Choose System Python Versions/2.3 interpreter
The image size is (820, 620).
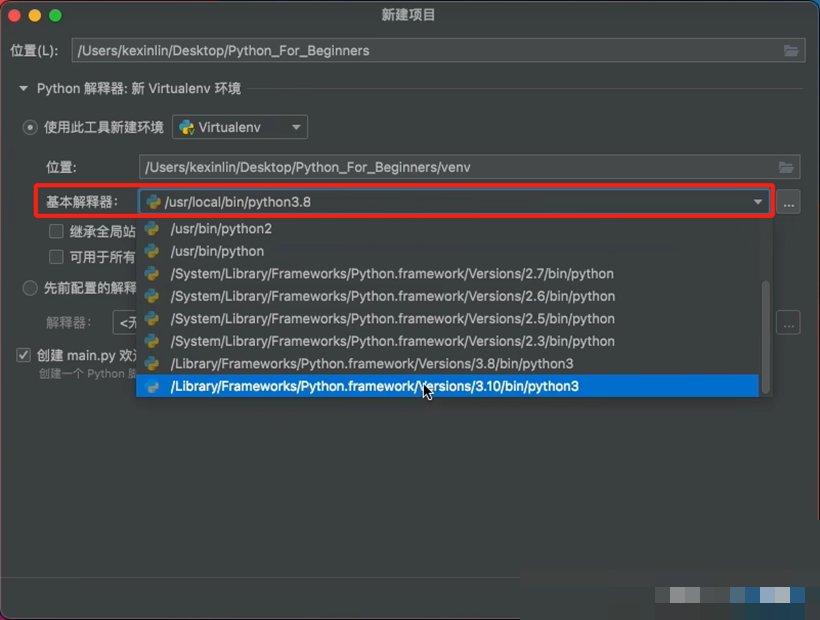coord(447,341)
